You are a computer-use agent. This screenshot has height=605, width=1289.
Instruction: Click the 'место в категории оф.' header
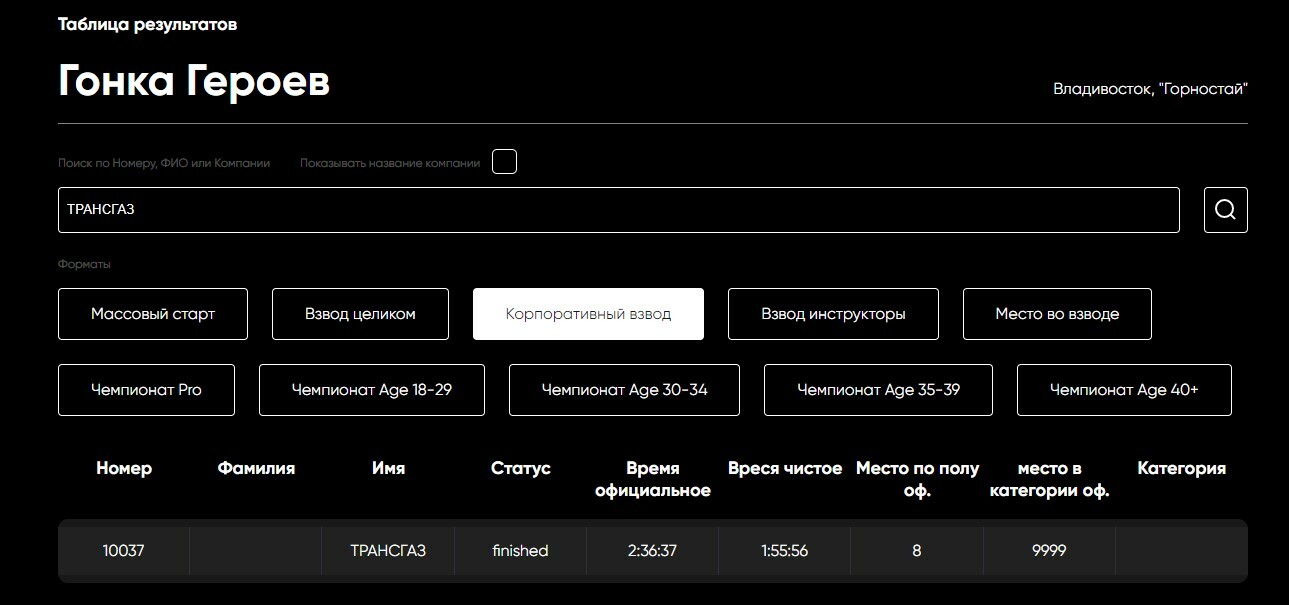click(x=1049, y=479)
